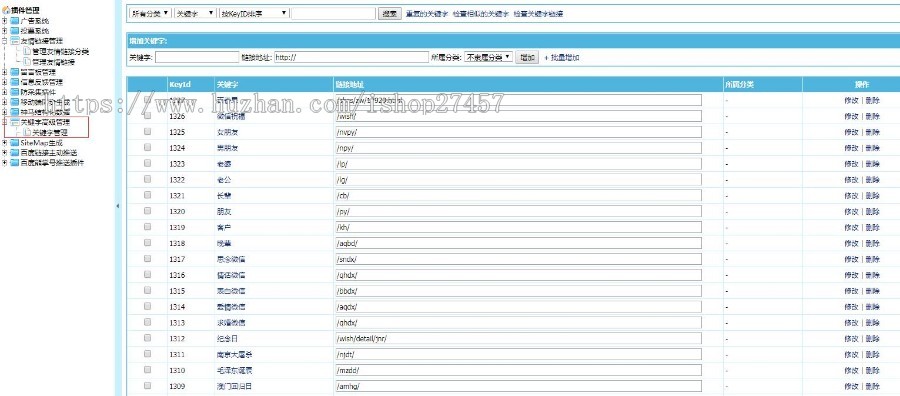Click the KeyId cell 1322

[x=177, y=180]
